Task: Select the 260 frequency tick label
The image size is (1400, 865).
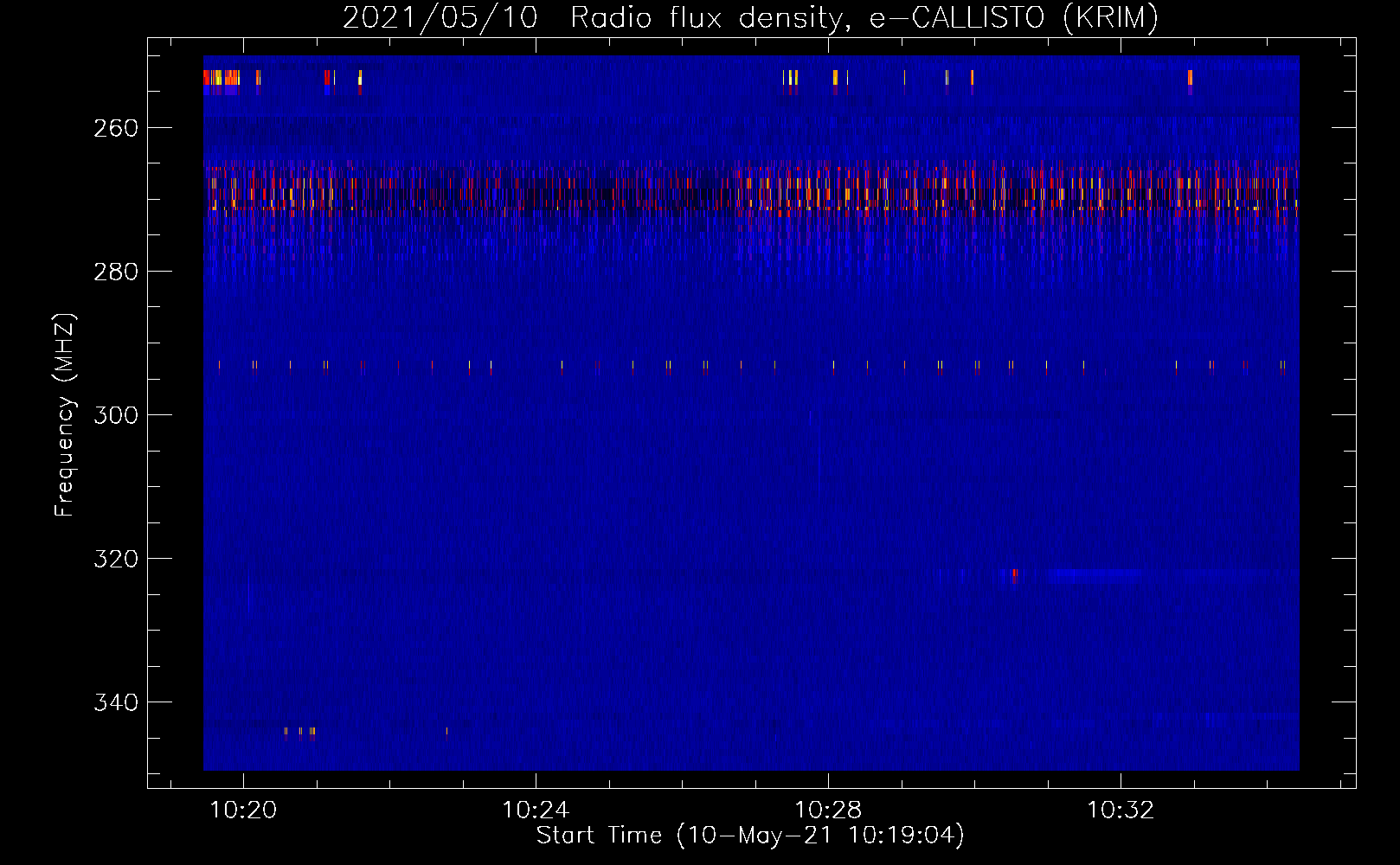Action: [x=116, y=128]
